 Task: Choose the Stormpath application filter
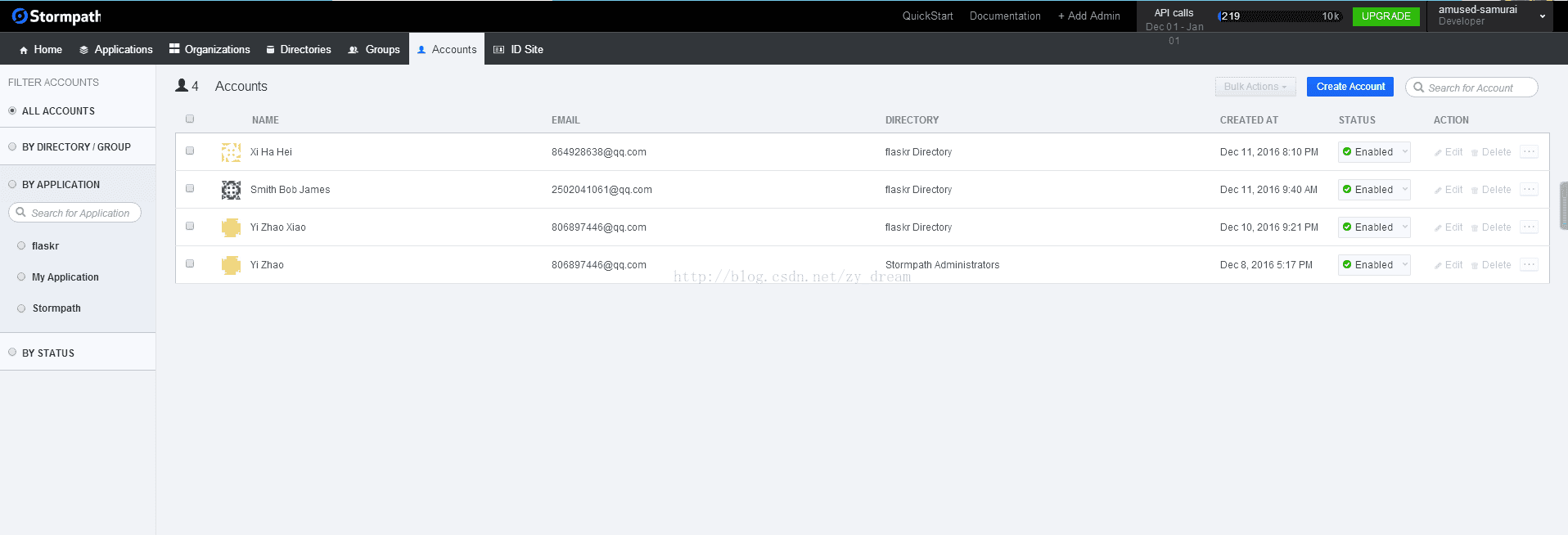coord(49,308)
